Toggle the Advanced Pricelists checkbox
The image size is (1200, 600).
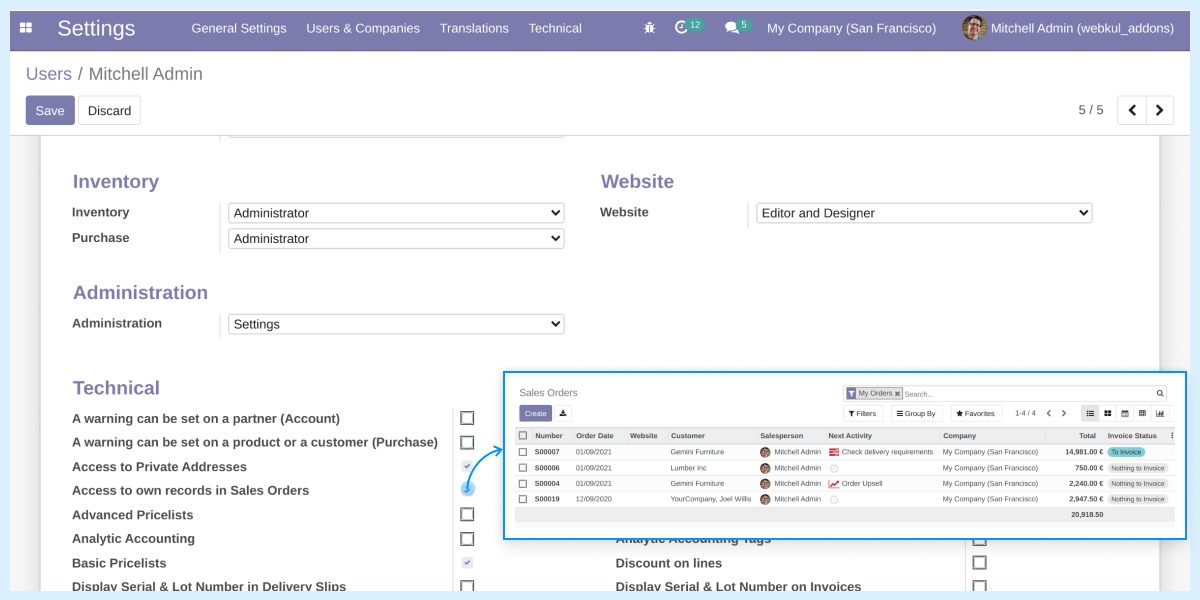pyautogui.click(x=467, y=514)
